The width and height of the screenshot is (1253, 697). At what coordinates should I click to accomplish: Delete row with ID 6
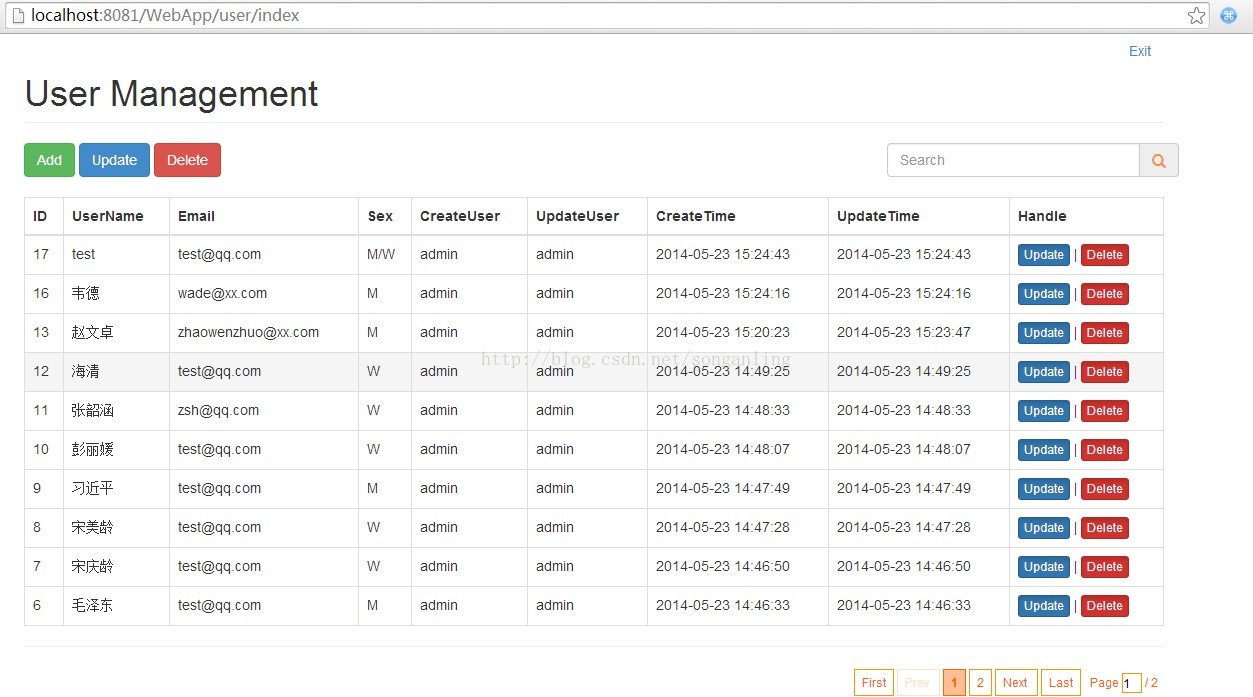pos(1104,606)
